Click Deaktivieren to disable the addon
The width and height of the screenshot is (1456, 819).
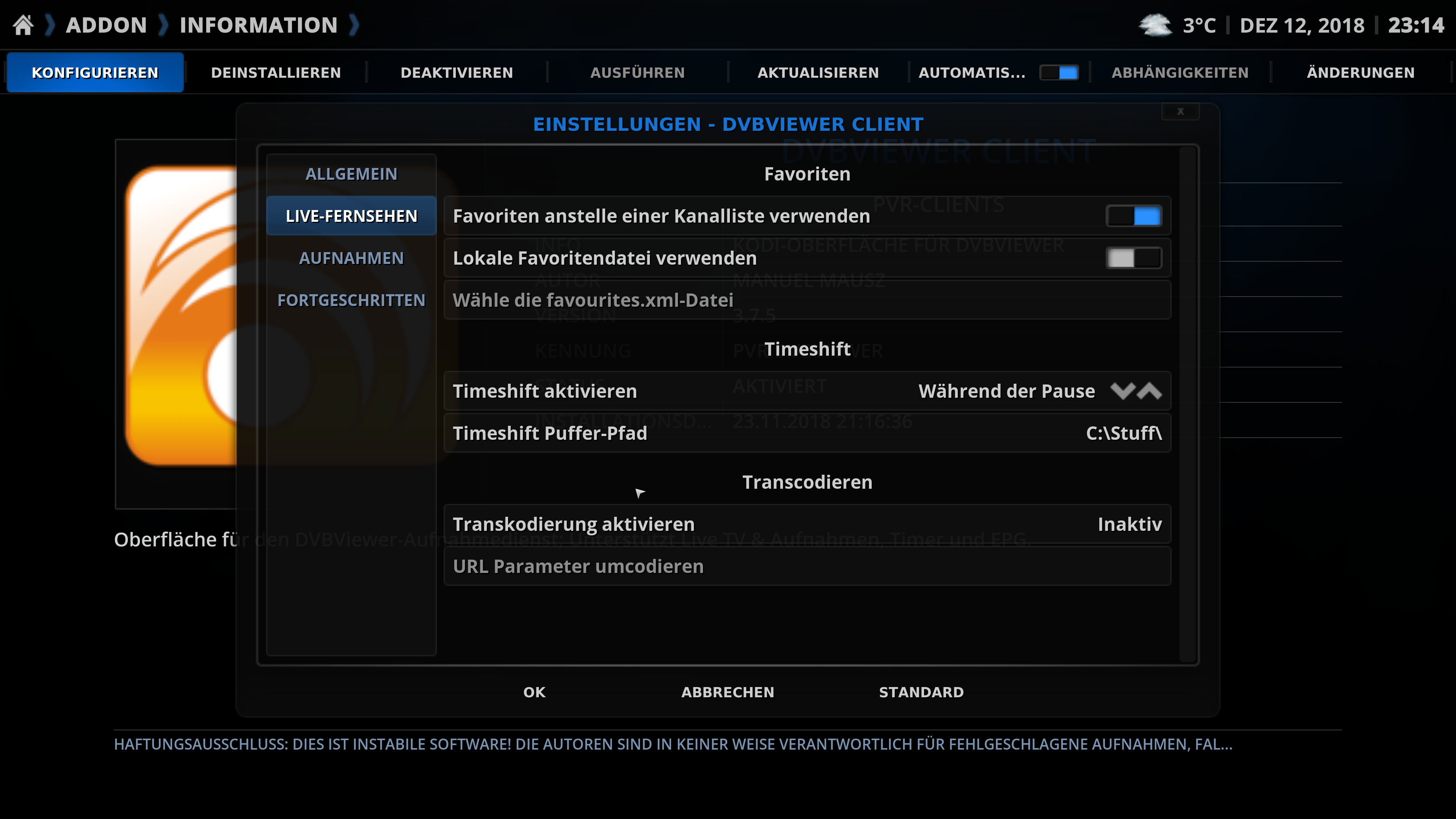coord(457,72)
